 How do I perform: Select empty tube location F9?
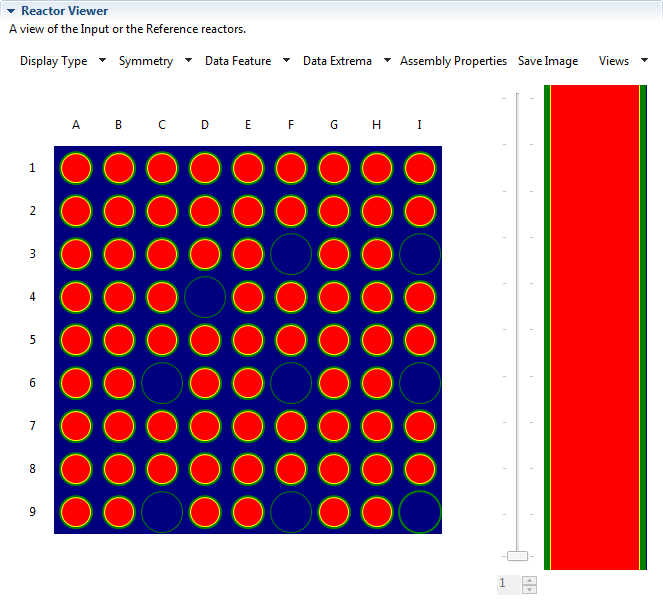click(291, 512)
